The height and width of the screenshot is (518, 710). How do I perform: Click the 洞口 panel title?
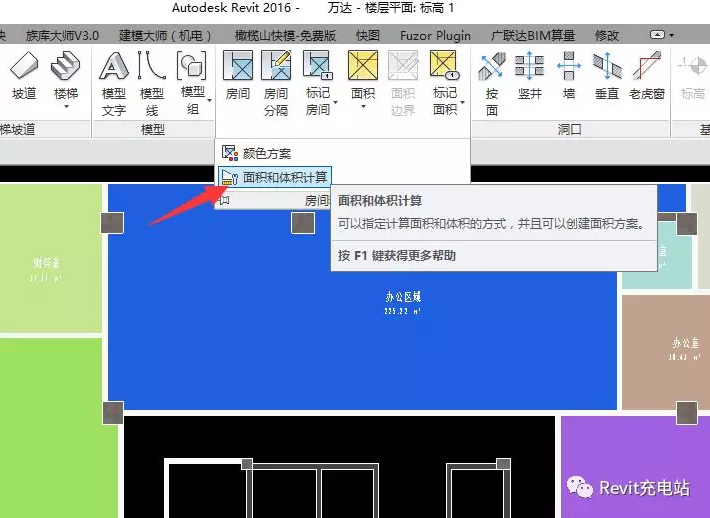(570, 130)
